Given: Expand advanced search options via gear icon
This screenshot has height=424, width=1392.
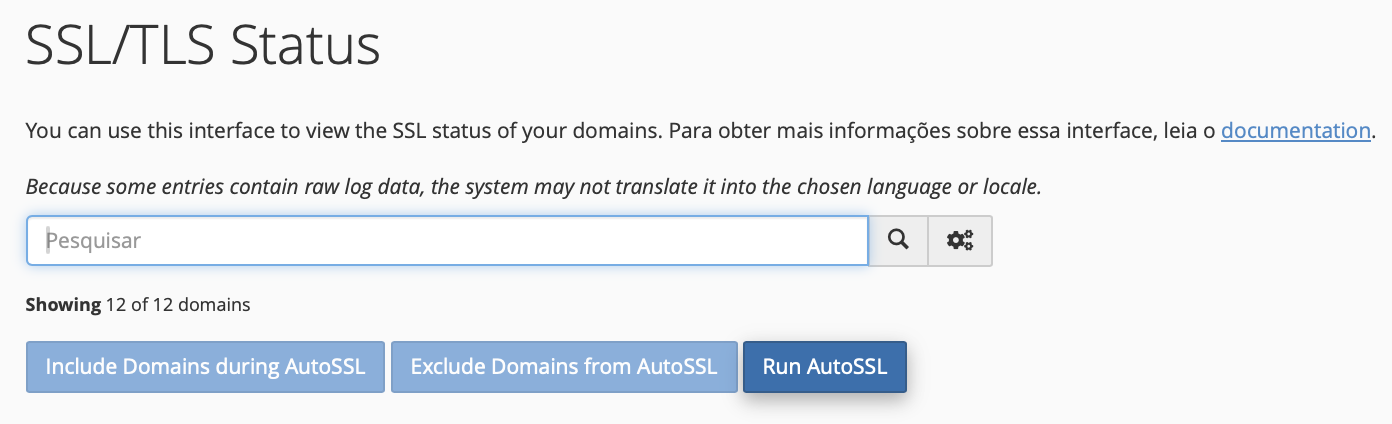Looking at the screenshot, I should click(x=960, y=241).
